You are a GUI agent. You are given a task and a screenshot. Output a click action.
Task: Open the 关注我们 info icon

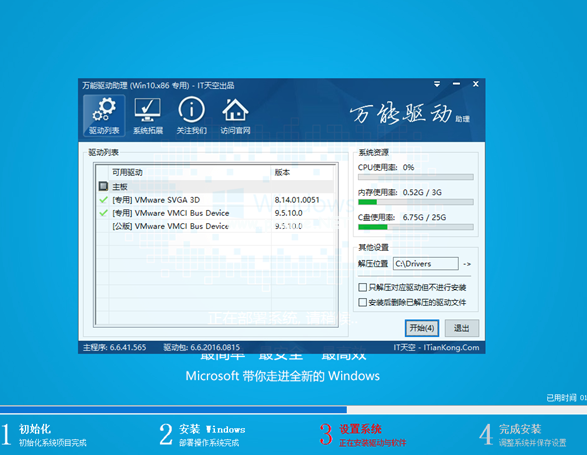tap(191, 115)
